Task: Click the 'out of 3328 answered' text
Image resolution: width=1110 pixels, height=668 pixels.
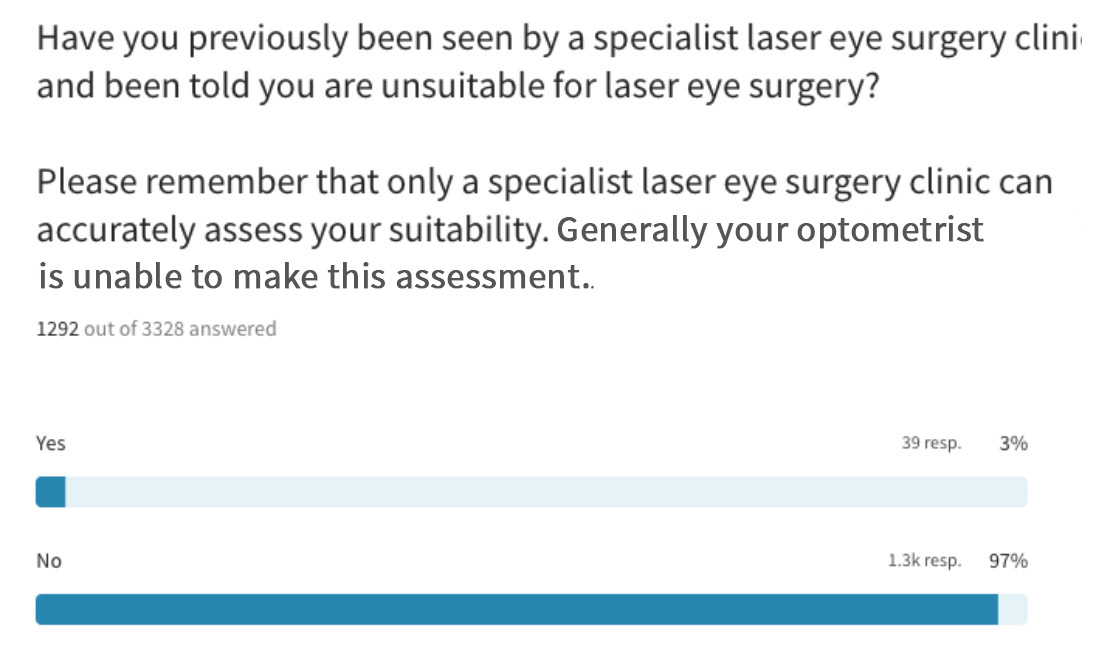Action: coord(180,329)
